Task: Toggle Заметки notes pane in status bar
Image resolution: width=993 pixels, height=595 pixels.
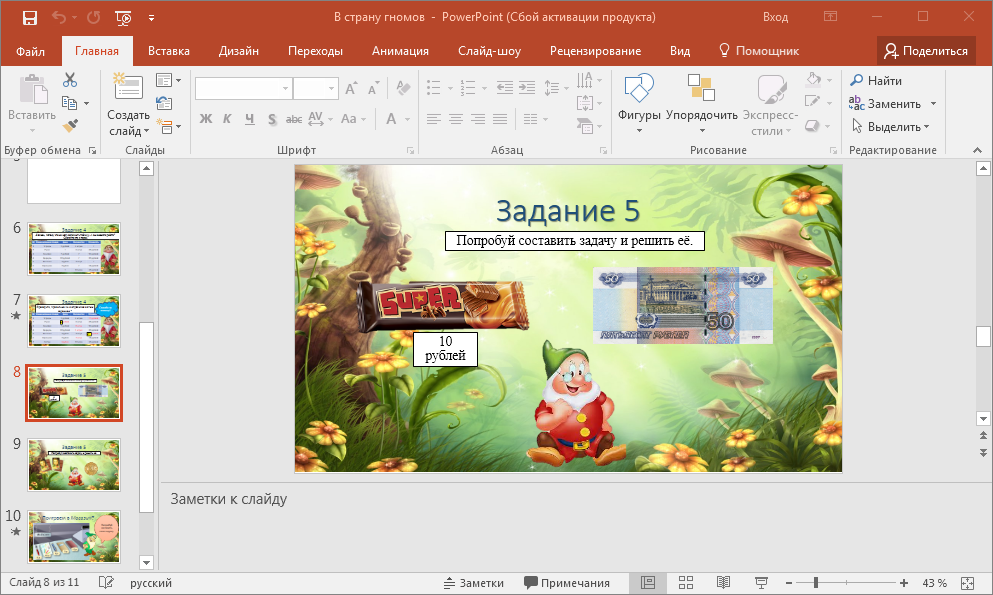Action: [x=474, y=583]
